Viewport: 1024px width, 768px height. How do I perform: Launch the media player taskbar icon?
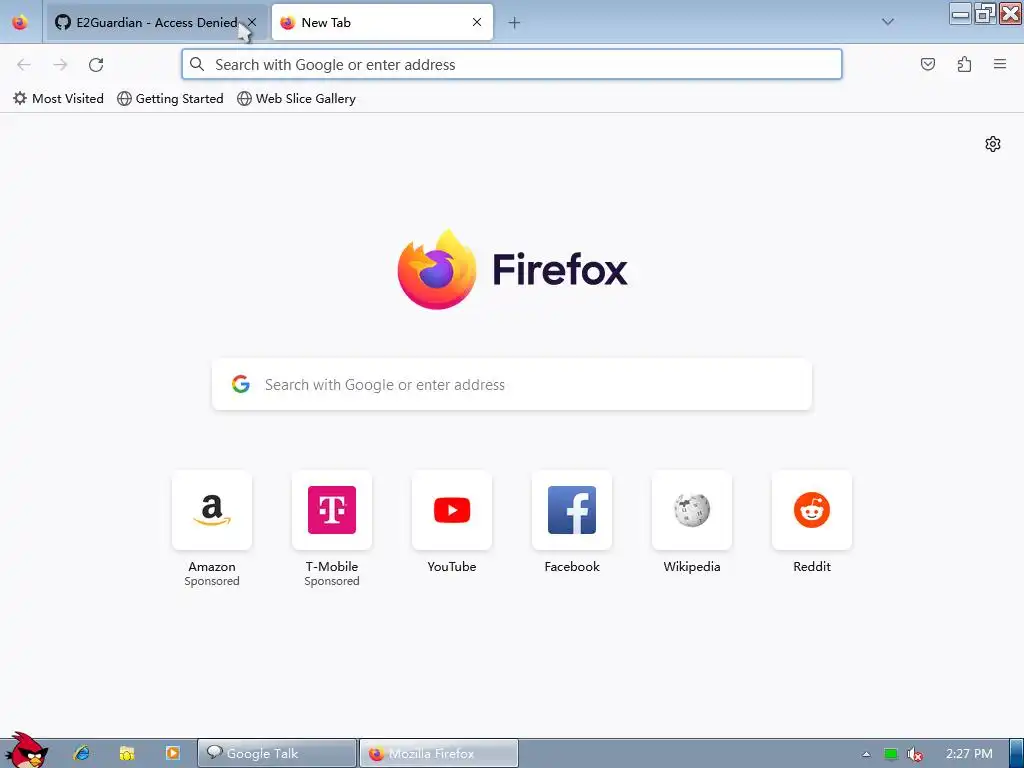pos(172,753)
